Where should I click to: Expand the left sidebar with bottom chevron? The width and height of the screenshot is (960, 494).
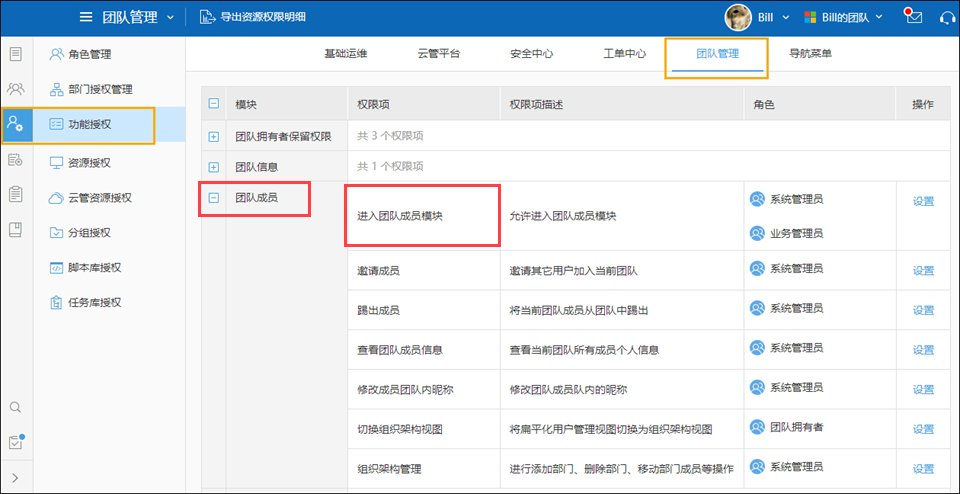[x=15, y=478]
